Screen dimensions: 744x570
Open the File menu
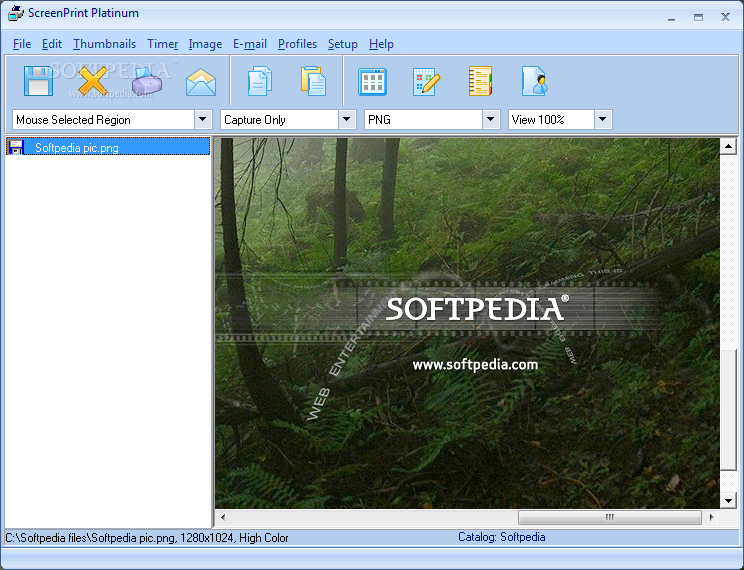[22, 44]
